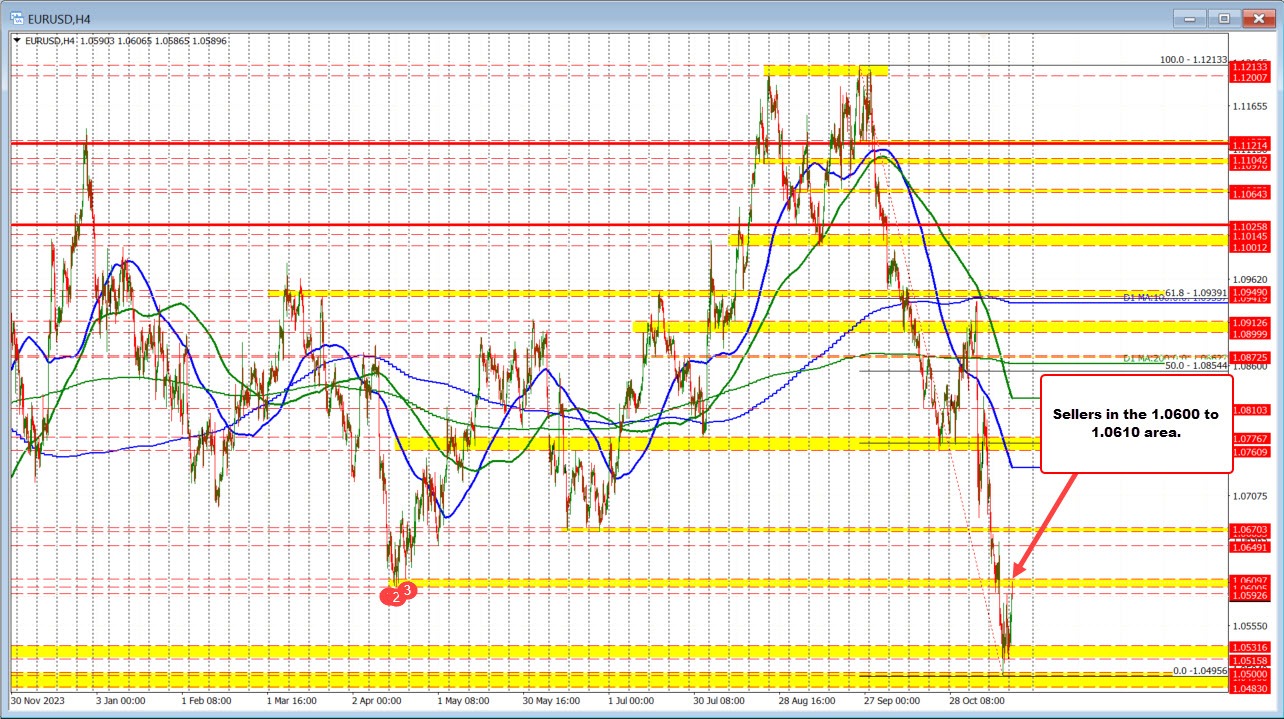
Task: Select the 1.11214 red price label
Action: (1250, 144)
